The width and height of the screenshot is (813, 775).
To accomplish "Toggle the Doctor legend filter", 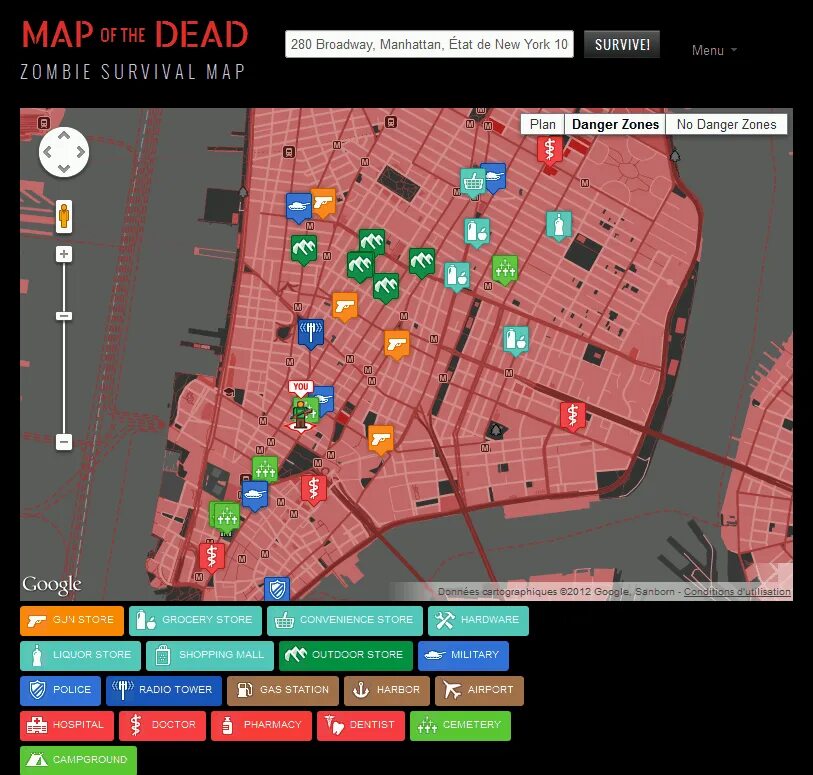I will tap(162, 726).
